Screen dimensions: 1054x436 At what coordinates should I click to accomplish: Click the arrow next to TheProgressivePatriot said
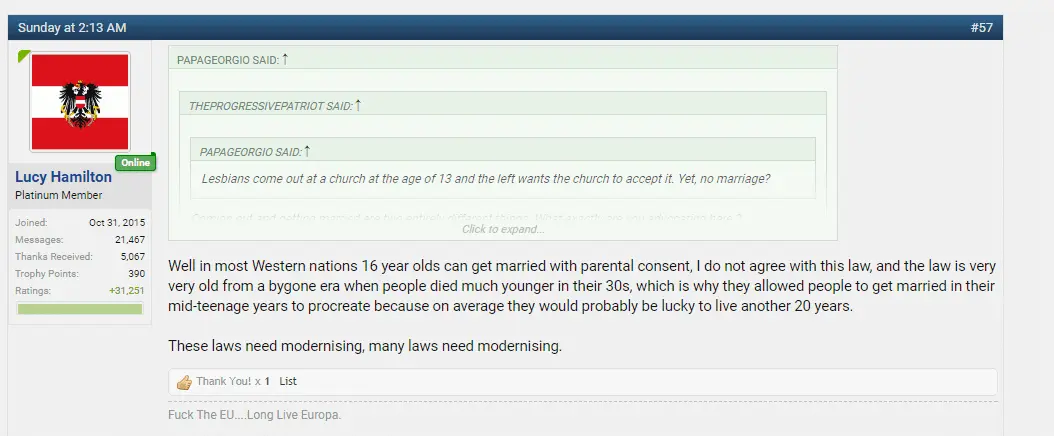[x=358, y=104]
